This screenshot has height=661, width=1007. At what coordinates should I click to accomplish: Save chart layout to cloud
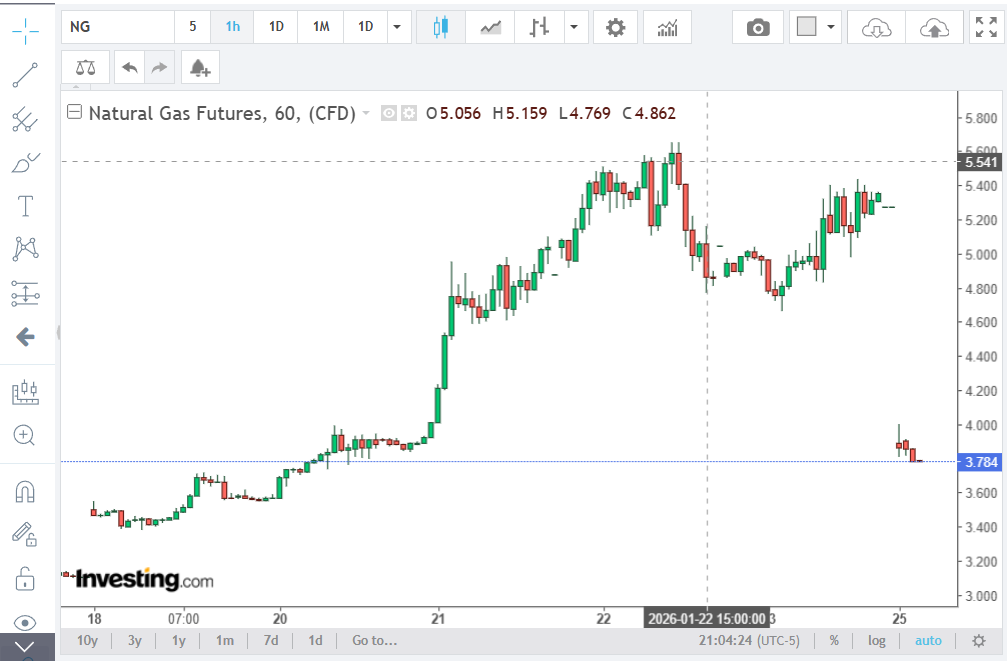tap(934, 27)
